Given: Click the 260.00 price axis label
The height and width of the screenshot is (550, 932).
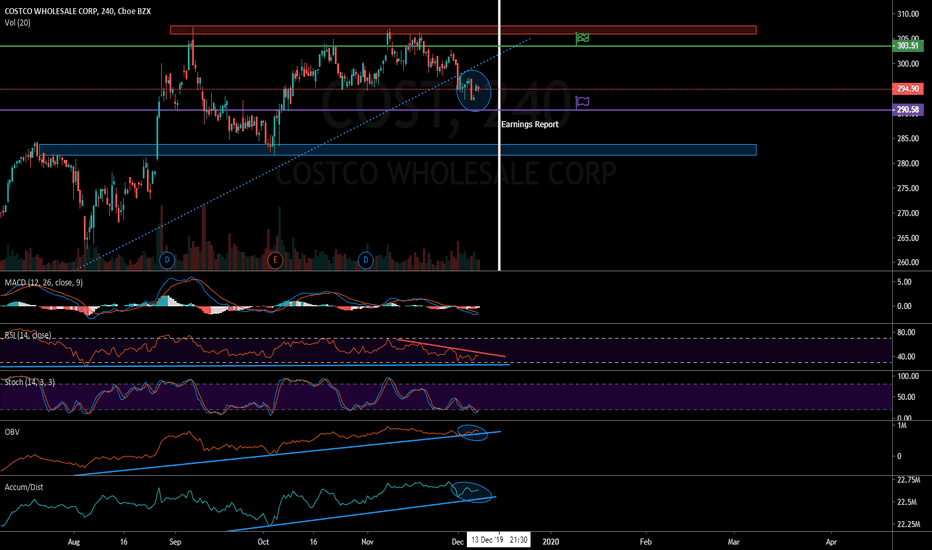Looking at the screenshot, I should click(x=908, y=262).
